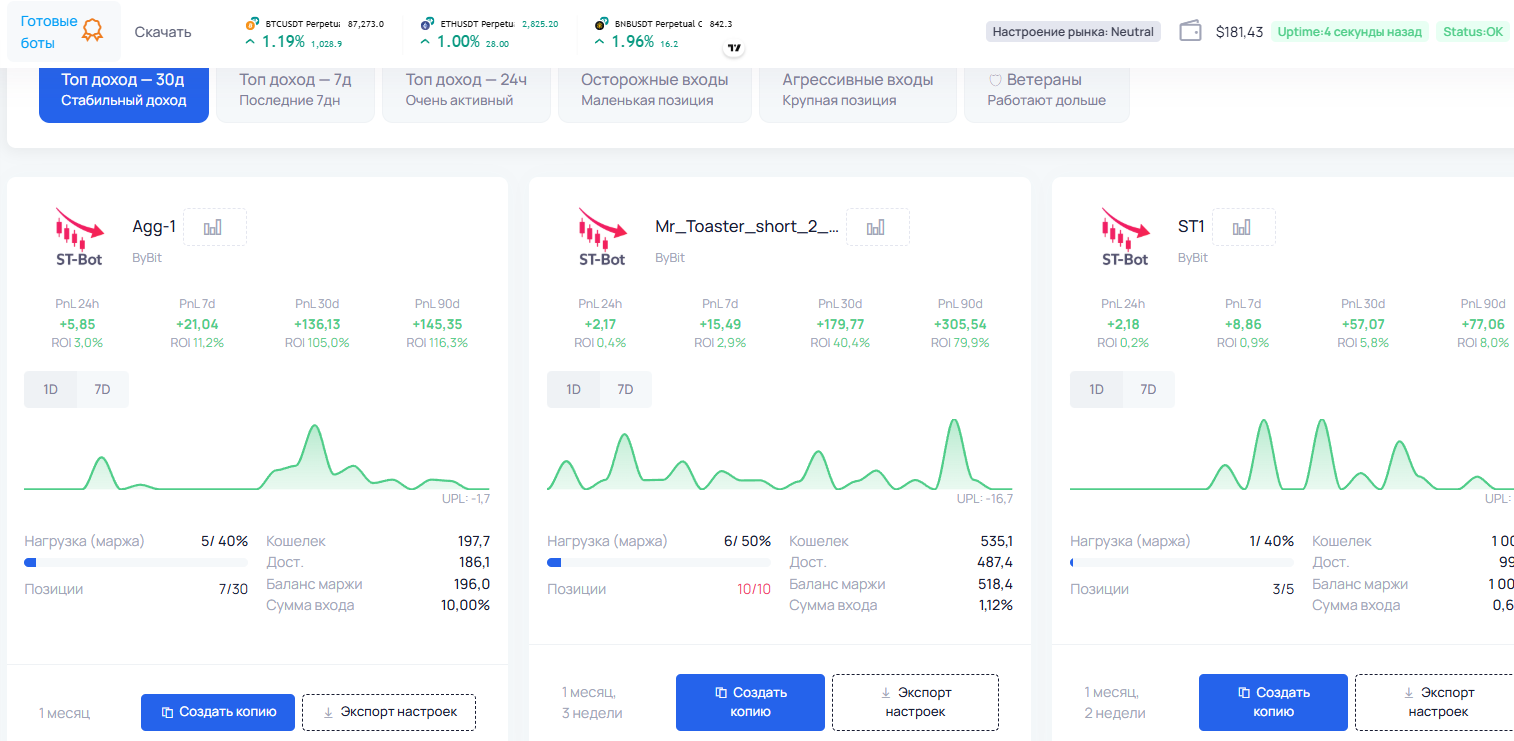Switch the Agg-1 chart to 7D
1514x741 pixels.
click(102, 389)
